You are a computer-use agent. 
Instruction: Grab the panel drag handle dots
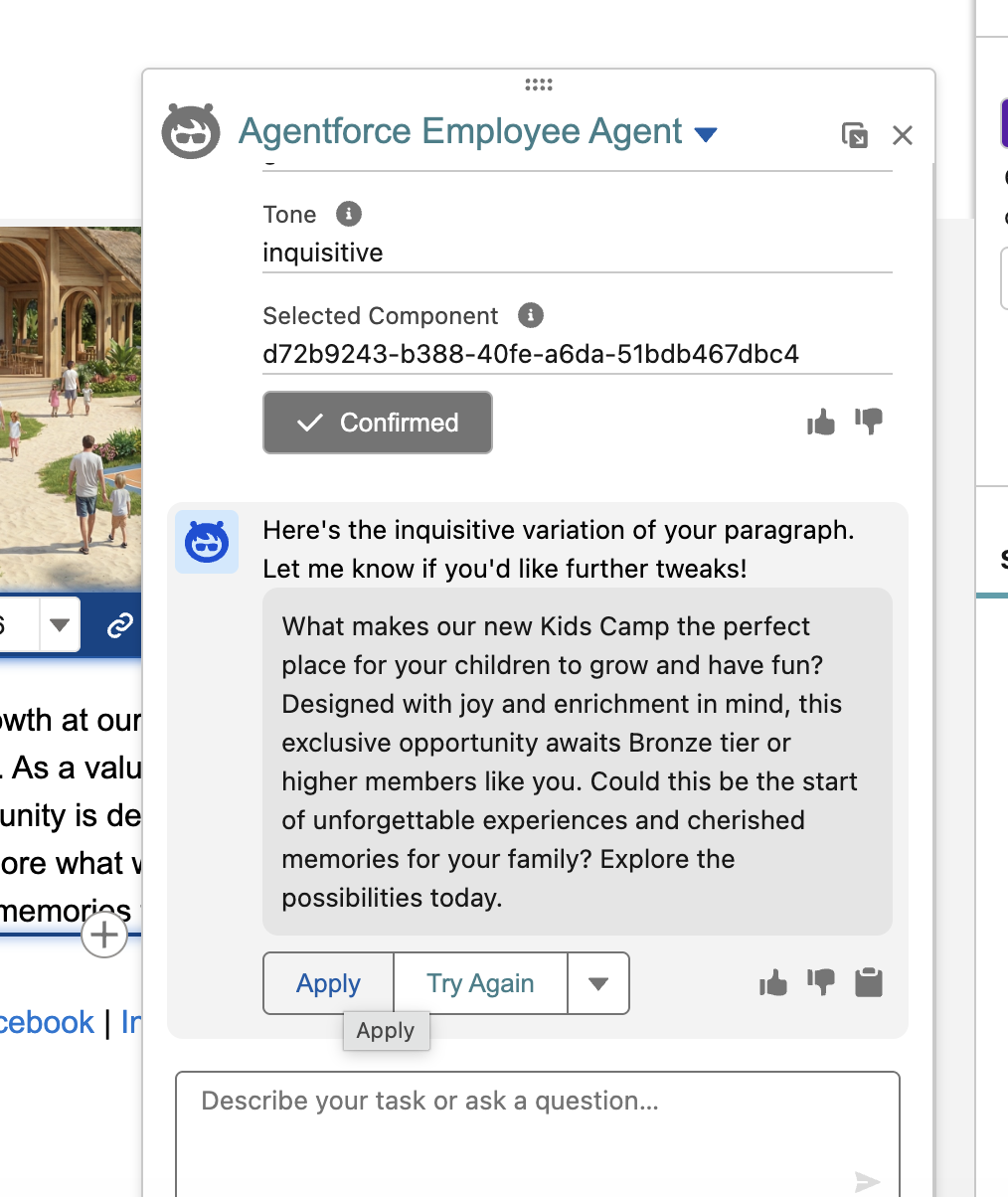[539, 85]
